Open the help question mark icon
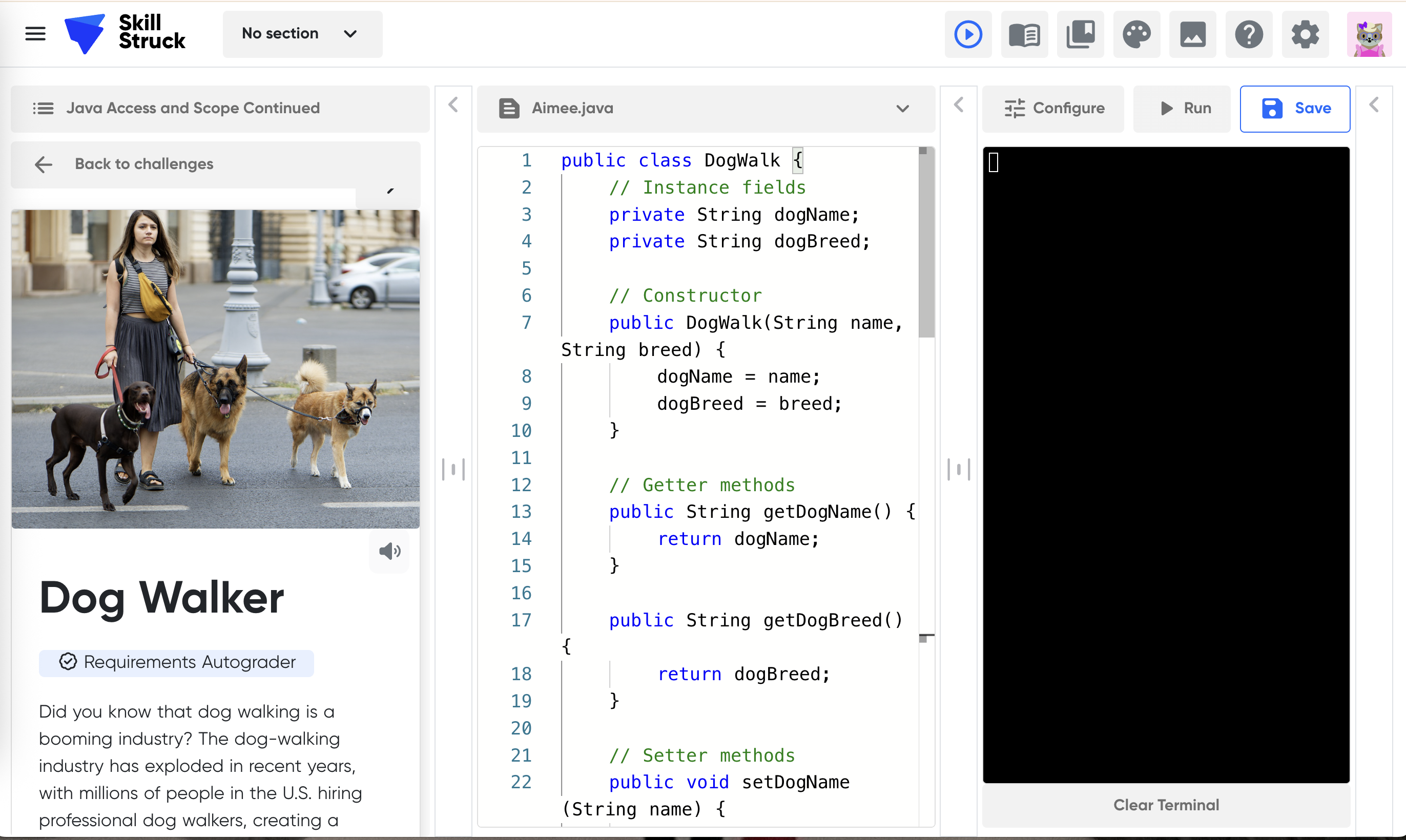The width and height of the screenshot is (1406, 840). [1248, 34]
